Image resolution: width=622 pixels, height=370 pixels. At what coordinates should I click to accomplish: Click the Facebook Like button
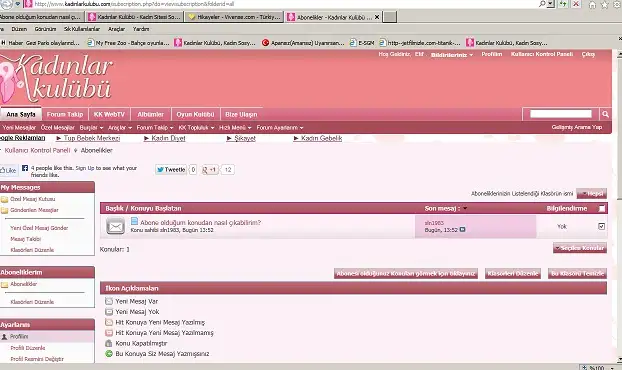click(x=9, y=170)
